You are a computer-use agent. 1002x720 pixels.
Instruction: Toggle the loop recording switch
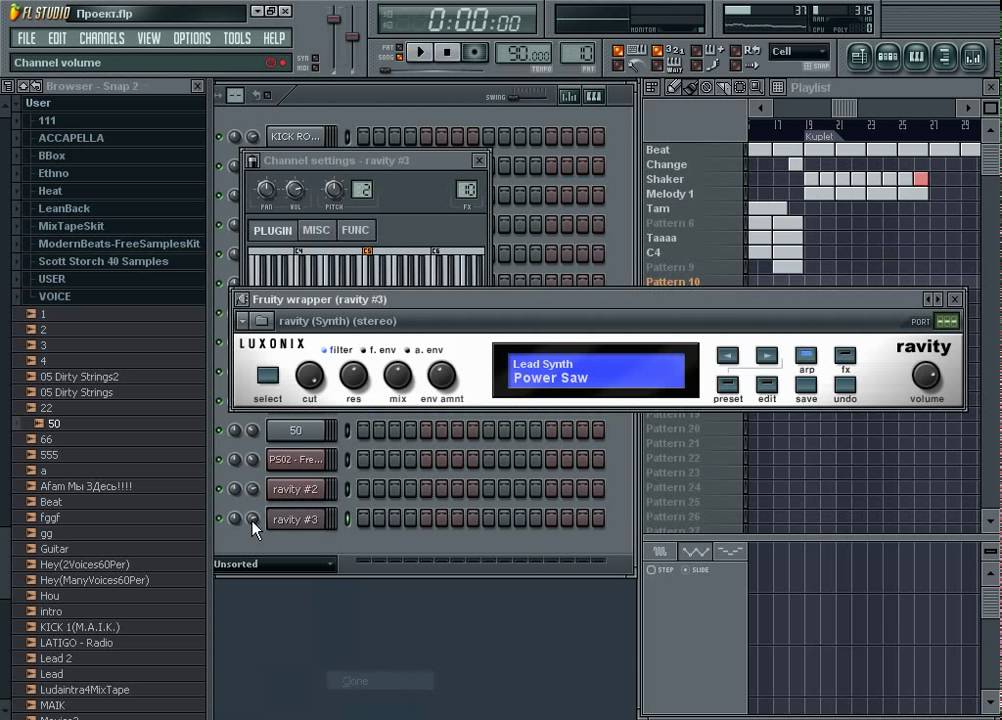click(x=736, y=50)
